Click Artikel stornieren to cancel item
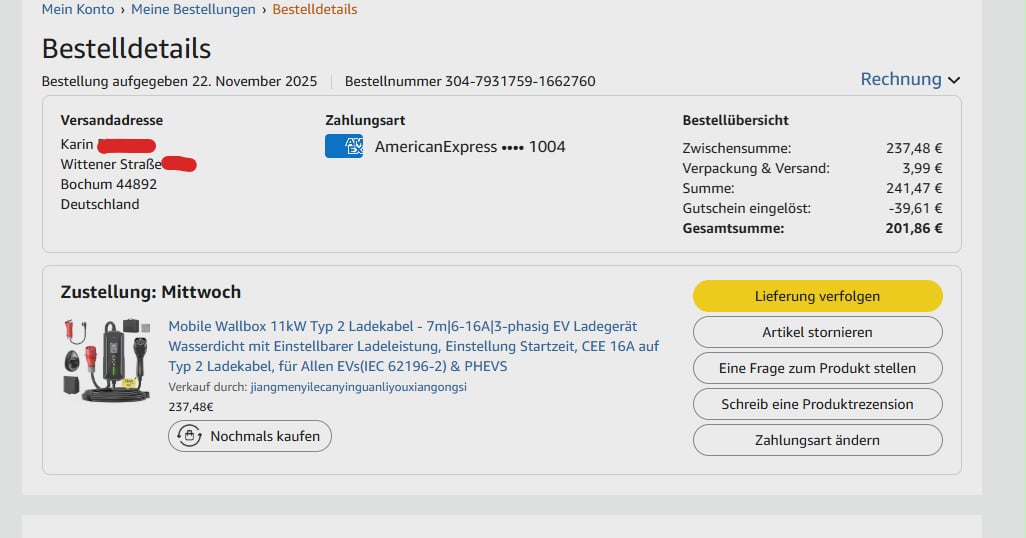Image resolution: width=1026 pixels, height=538 pixels. pyautogui.click(x=817, y=332)
